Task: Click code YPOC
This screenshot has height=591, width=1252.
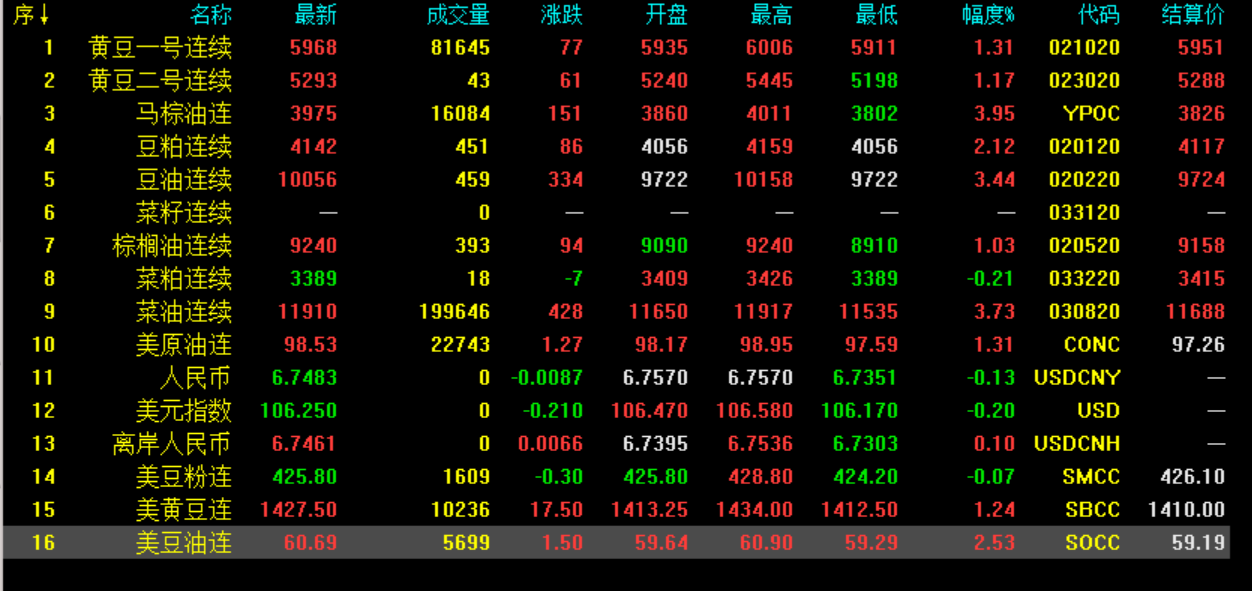Action: (x=1091, y=113)
